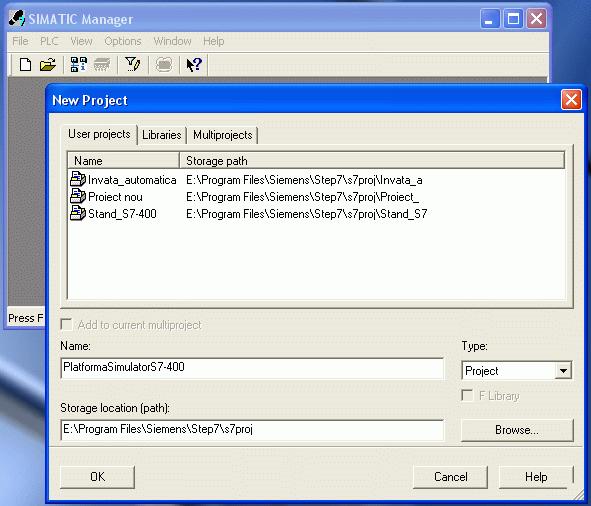
Task: Click the Help button in dialog
Action: [536, 477]
